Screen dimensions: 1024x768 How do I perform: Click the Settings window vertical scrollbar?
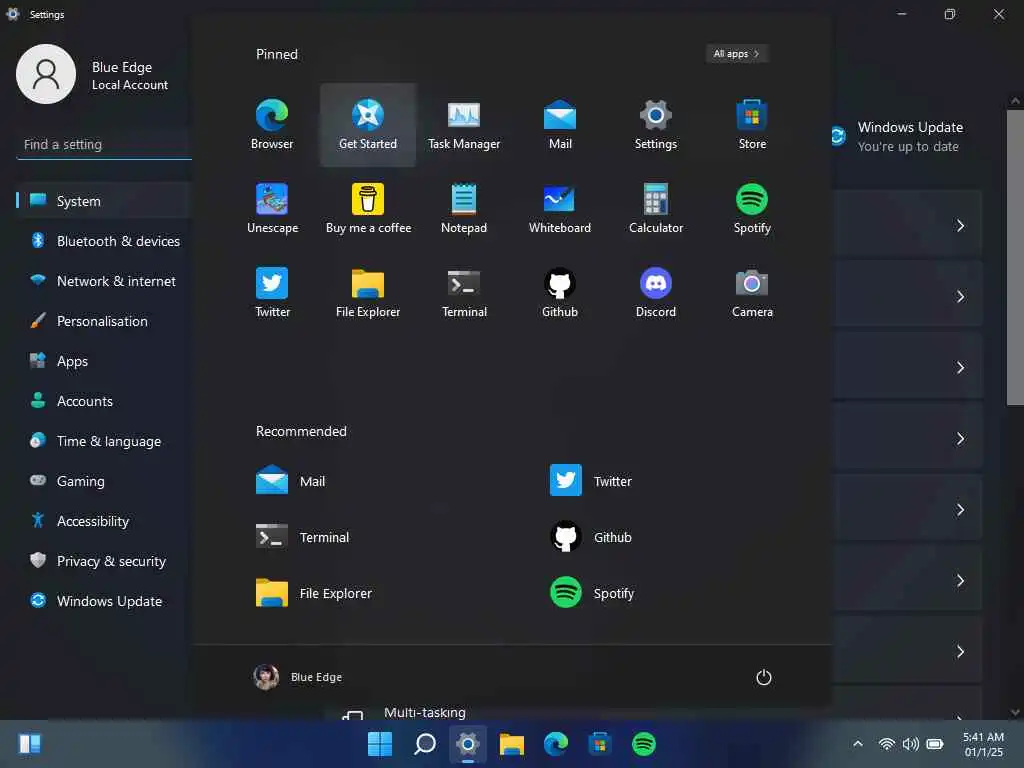pos(1015,257)
